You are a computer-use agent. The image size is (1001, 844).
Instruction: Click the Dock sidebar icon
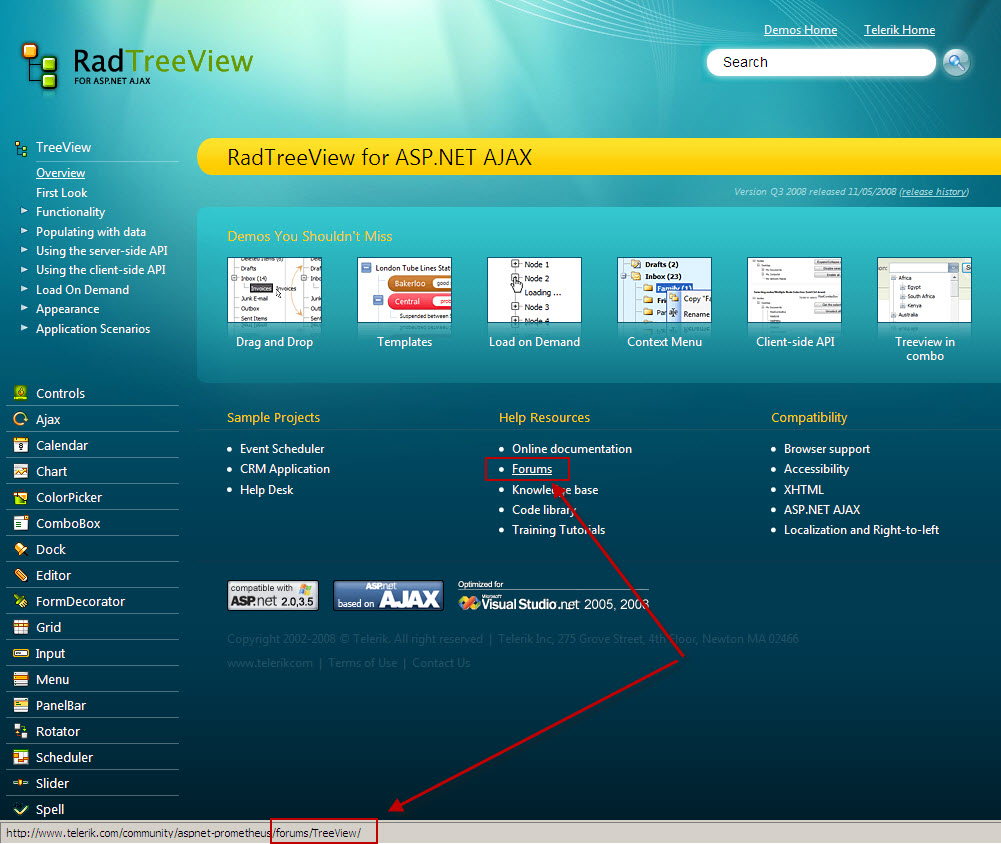tap(20, 549)
